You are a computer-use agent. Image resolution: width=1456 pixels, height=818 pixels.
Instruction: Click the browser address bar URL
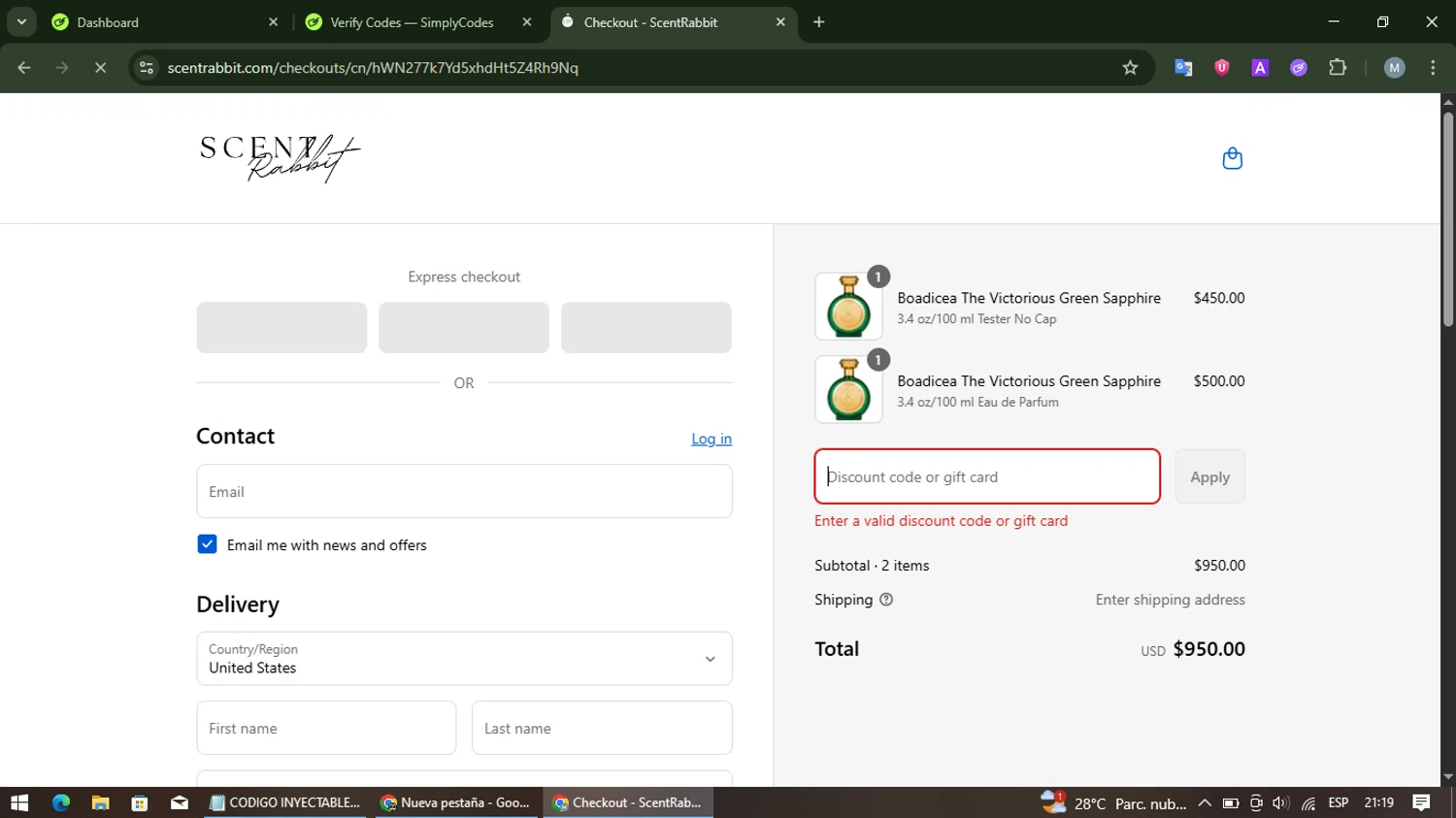(x=373, y=68)
